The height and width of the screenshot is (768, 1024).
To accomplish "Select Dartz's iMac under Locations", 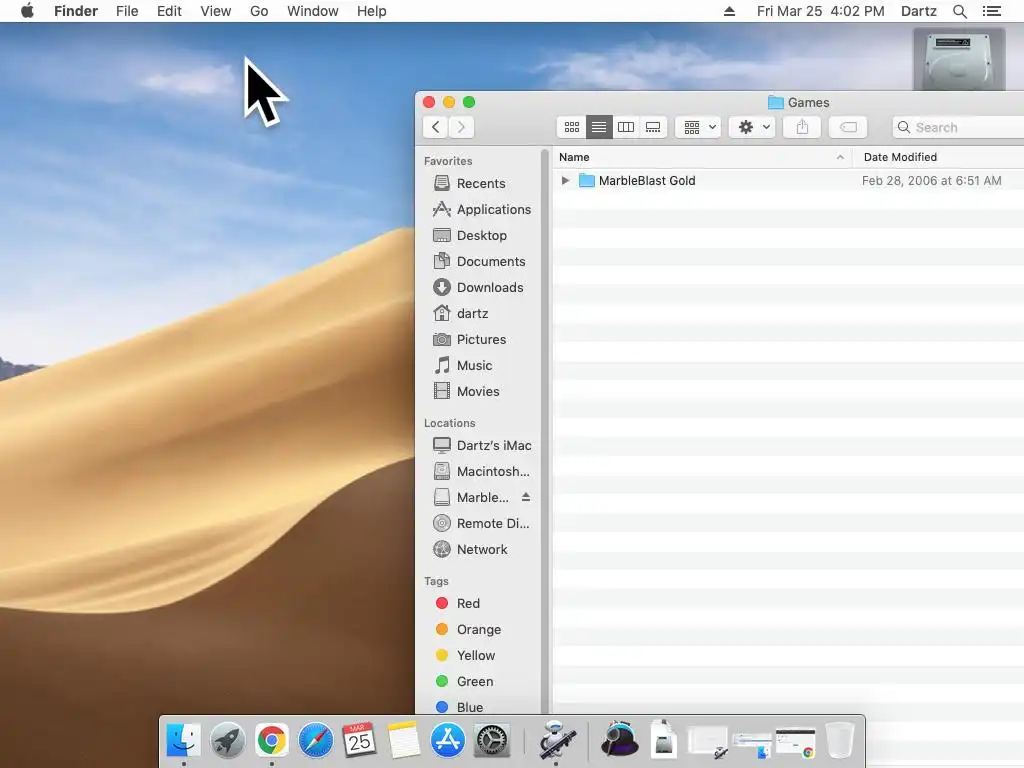I will click(482, 445).
